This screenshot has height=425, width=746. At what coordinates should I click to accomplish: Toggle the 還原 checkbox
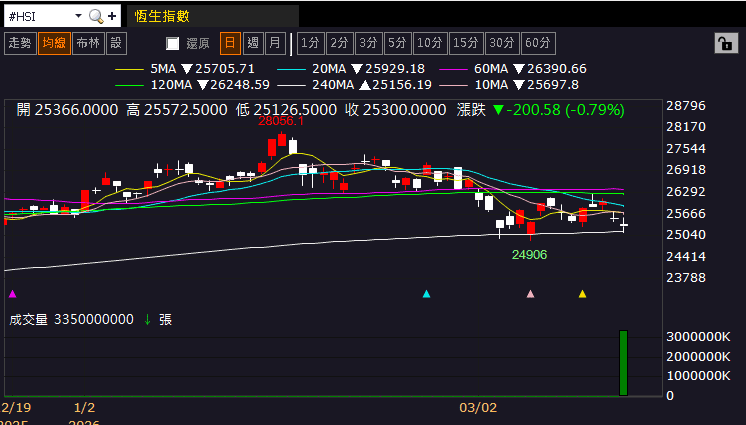(x=173, y=43)
